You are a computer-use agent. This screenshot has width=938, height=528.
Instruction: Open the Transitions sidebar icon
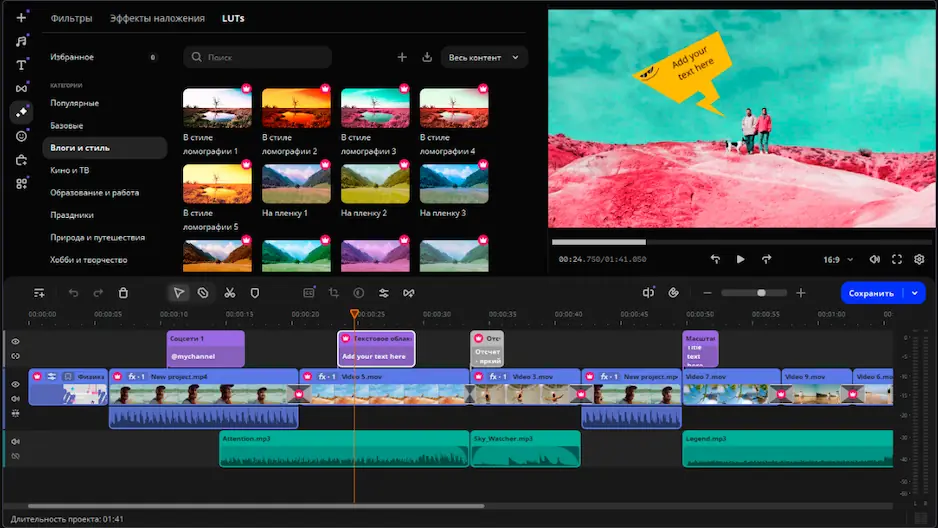21,88
